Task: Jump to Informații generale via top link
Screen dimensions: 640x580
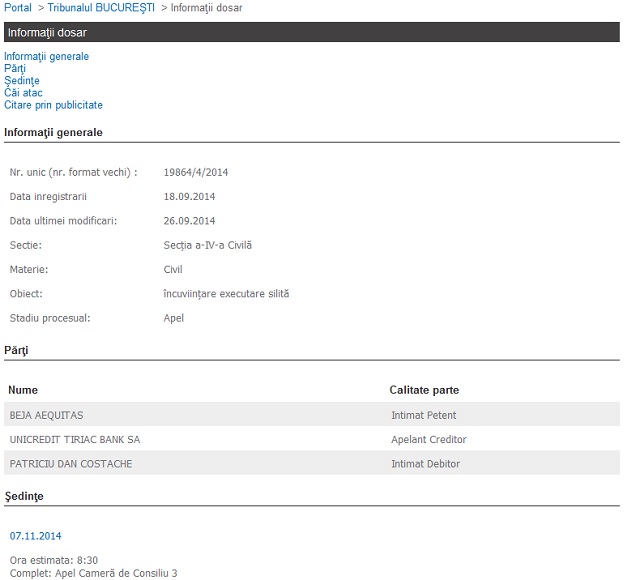Action: coord(46,57)
